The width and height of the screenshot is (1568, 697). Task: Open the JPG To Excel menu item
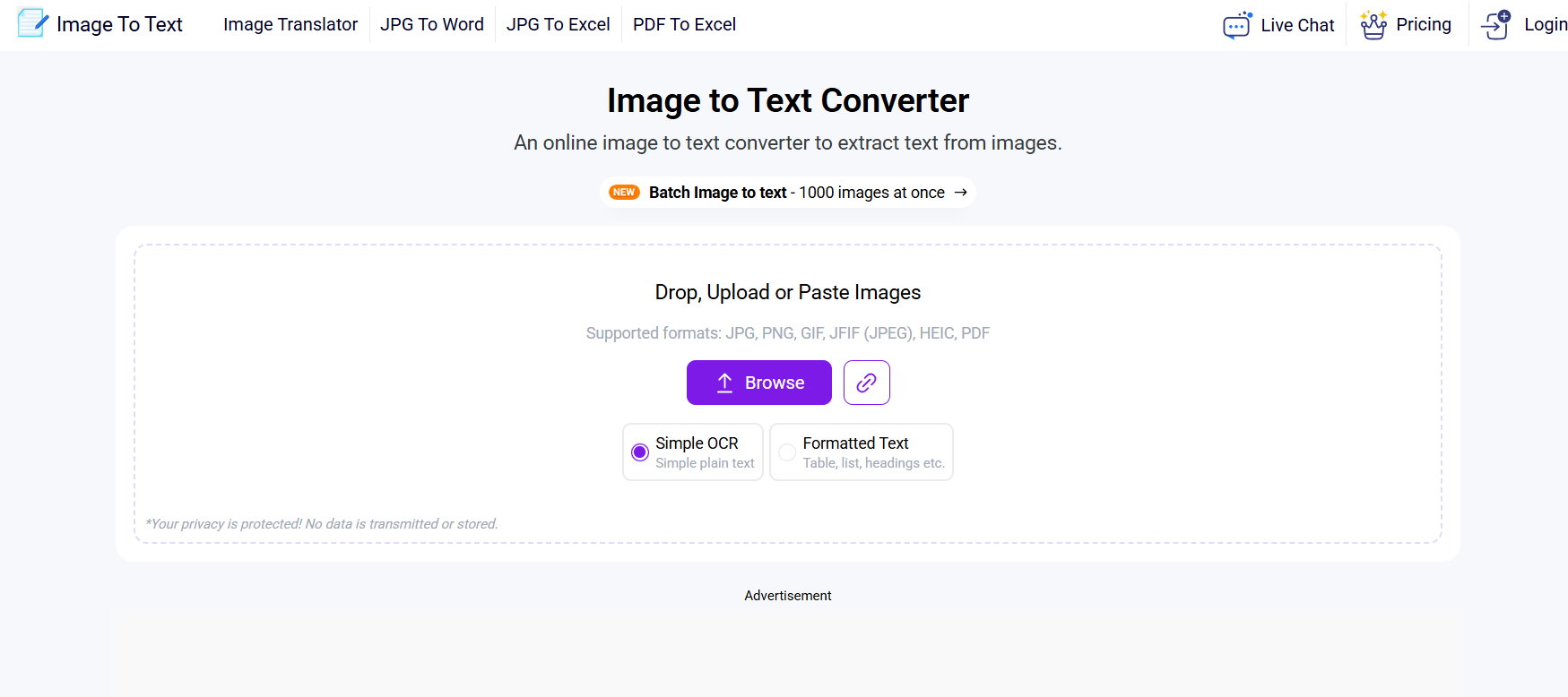[559, 24]
